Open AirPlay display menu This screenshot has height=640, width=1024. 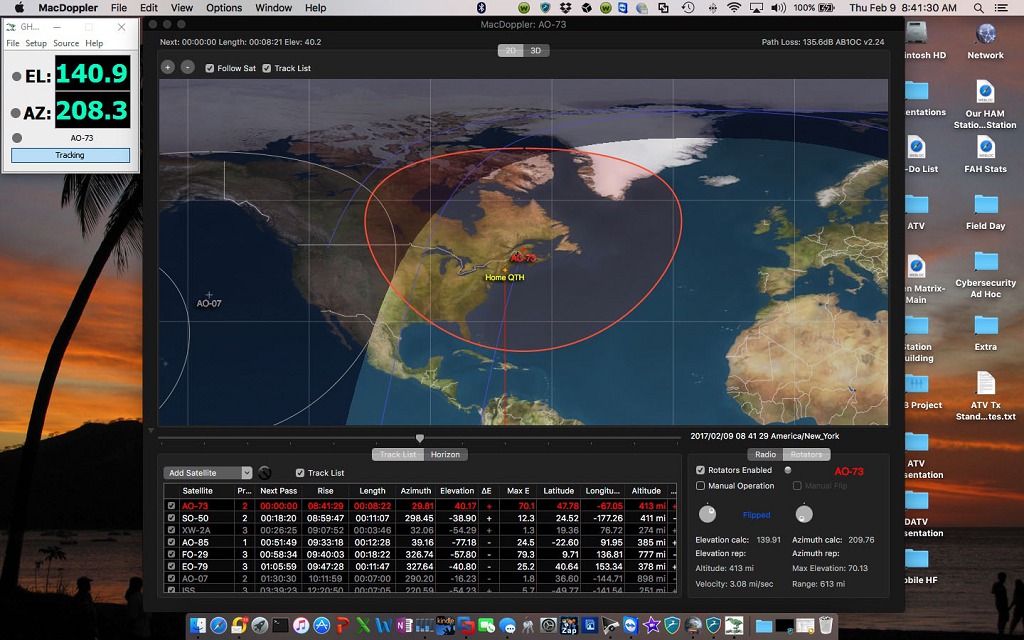coord(756,8)
